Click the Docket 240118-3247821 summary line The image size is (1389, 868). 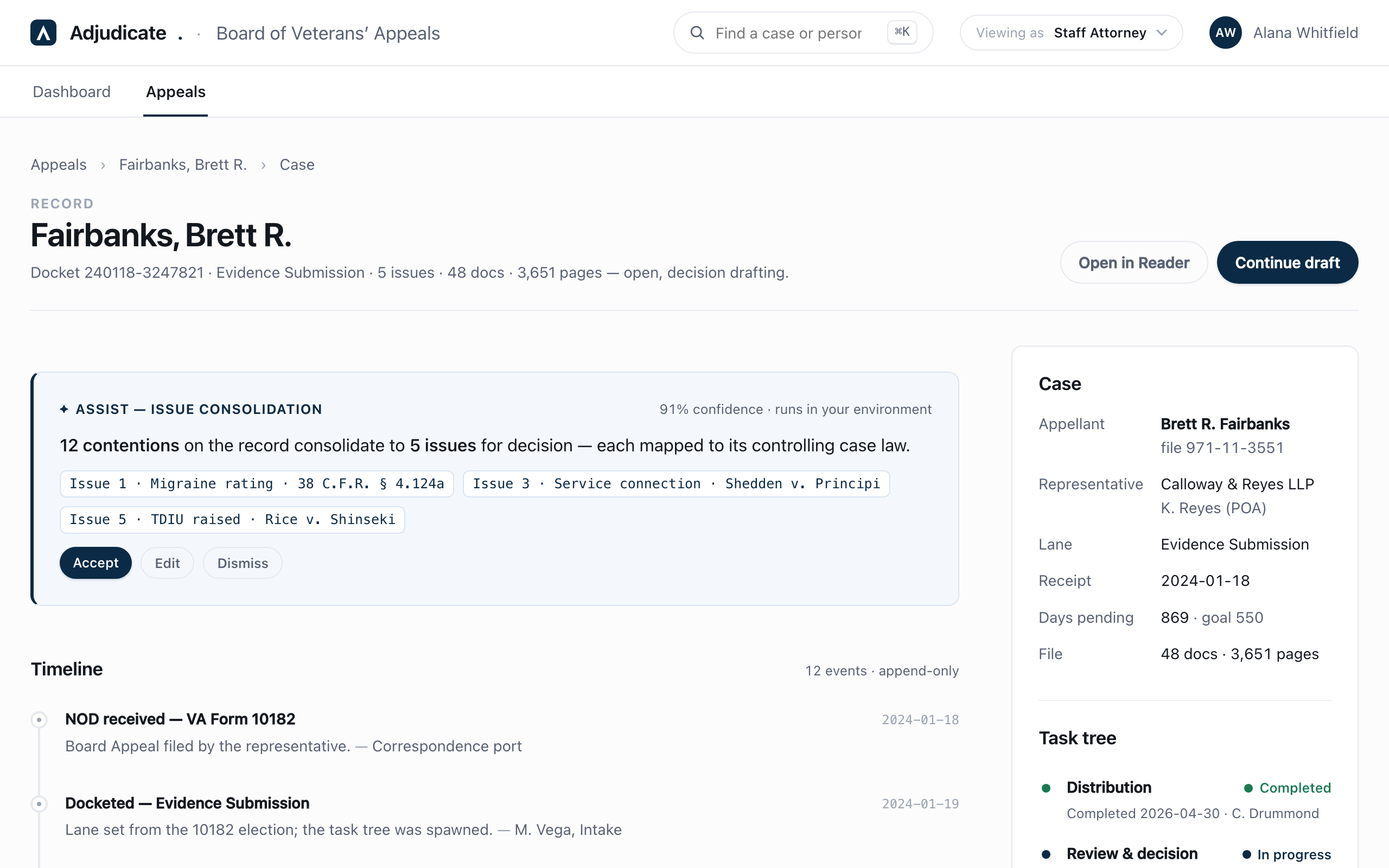(409, 273)
